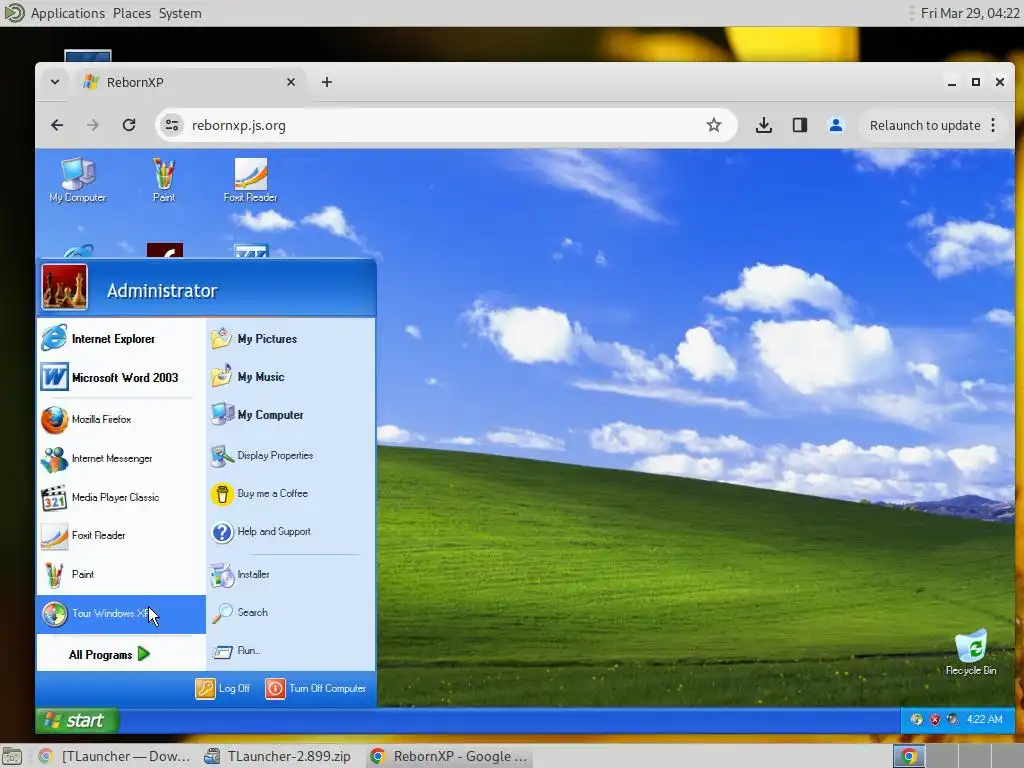Open My Pictures folder
Viewport: 1024px width, 768px height.
pos(291,338)
